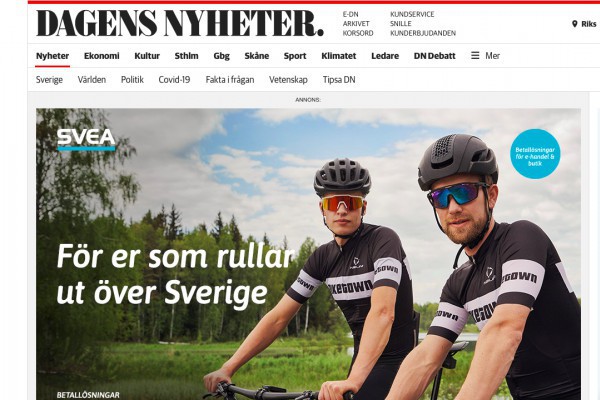Click the E-DN link

click(x=351, y=15)
